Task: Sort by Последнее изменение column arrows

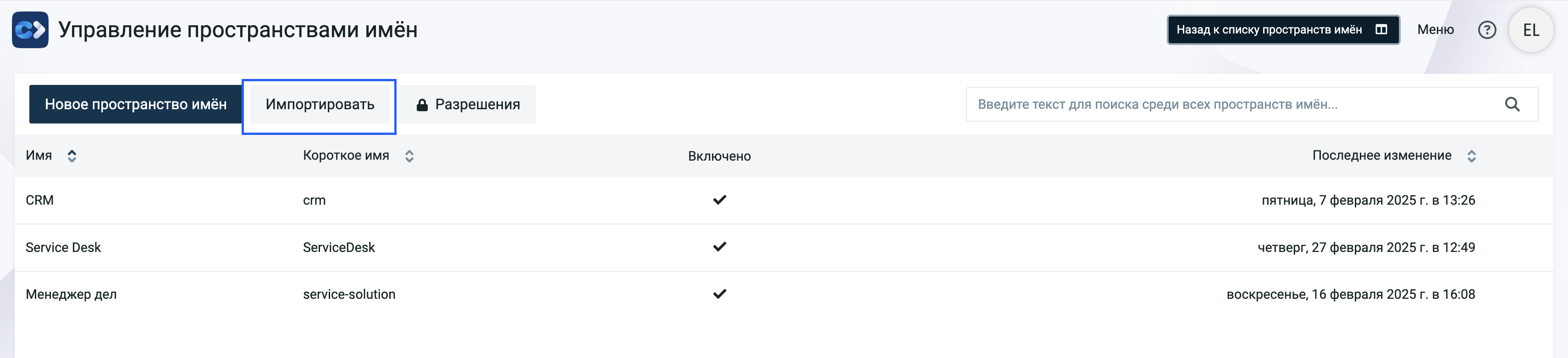Action: click(x=1471, y=156)
